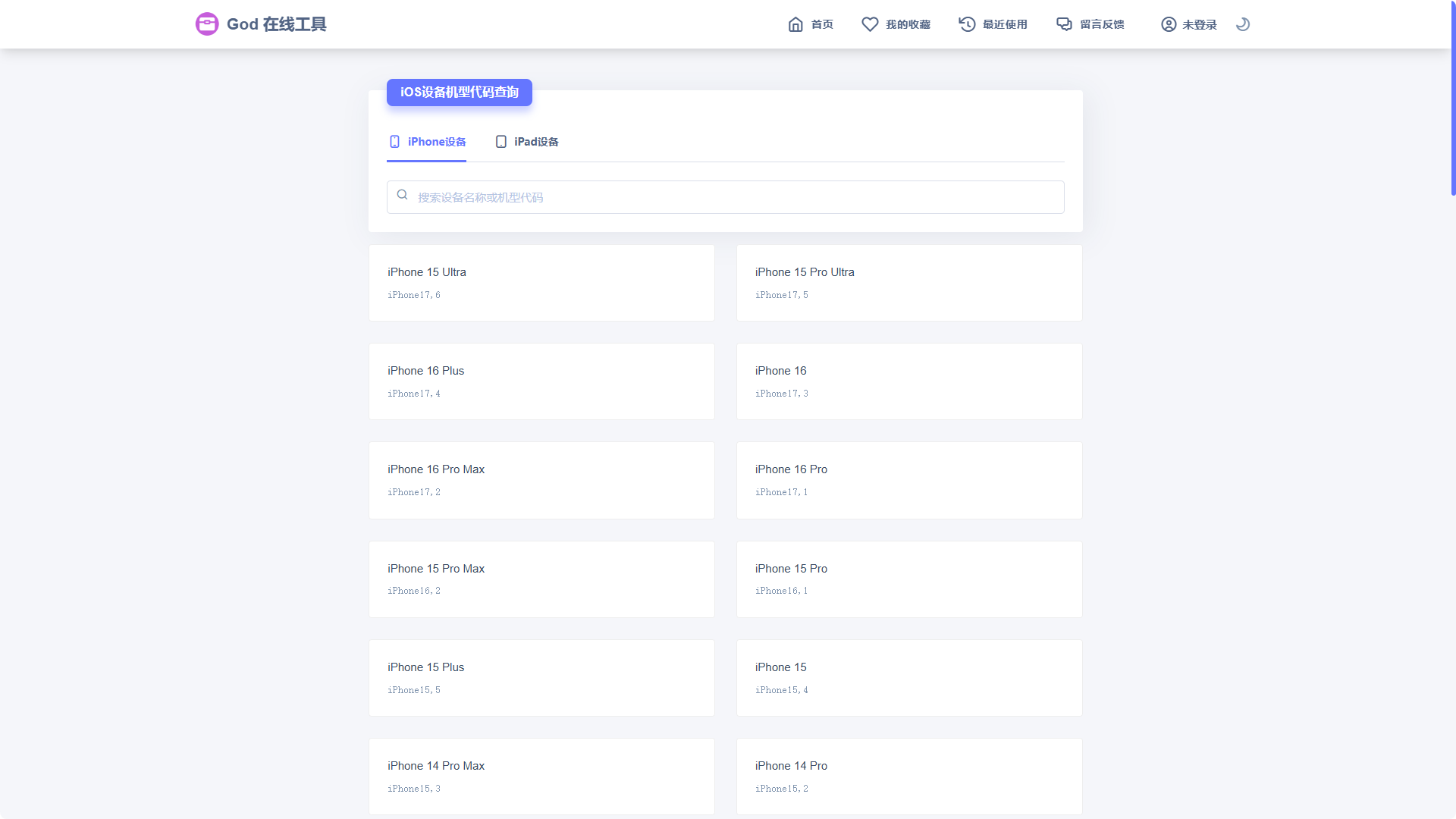
Task: Click the model code iPhone16,1
Action: [x=782, y=591]
